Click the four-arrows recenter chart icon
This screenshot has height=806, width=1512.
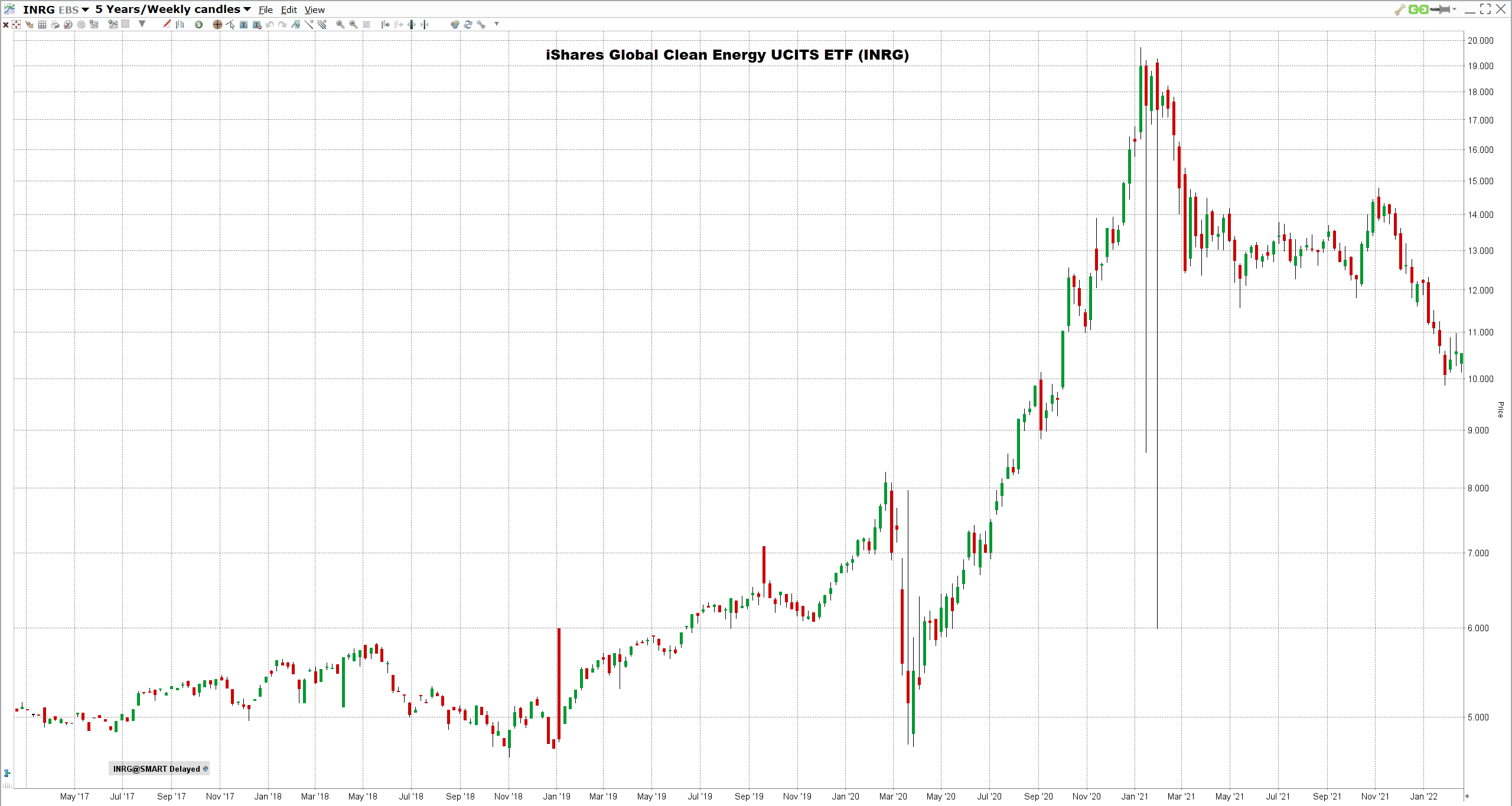click(16, 25)
